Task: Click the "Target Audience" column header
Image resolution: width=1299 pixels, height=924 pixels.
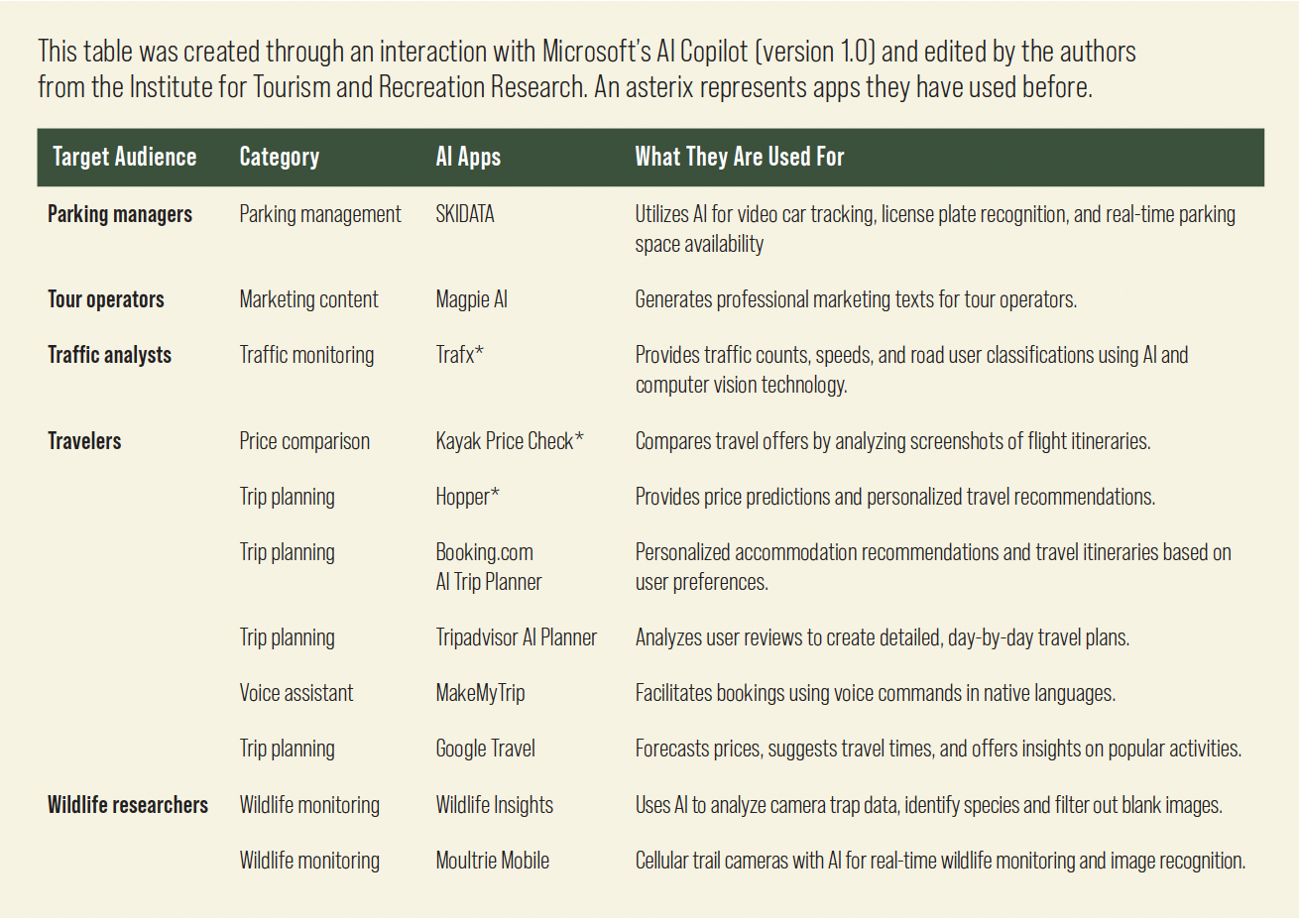Action: tap(124, 157)
